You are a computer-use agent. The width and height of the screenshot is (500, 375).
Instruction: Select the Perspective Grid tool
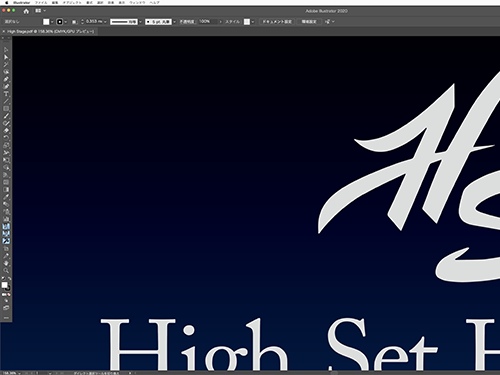pos(6,175)
